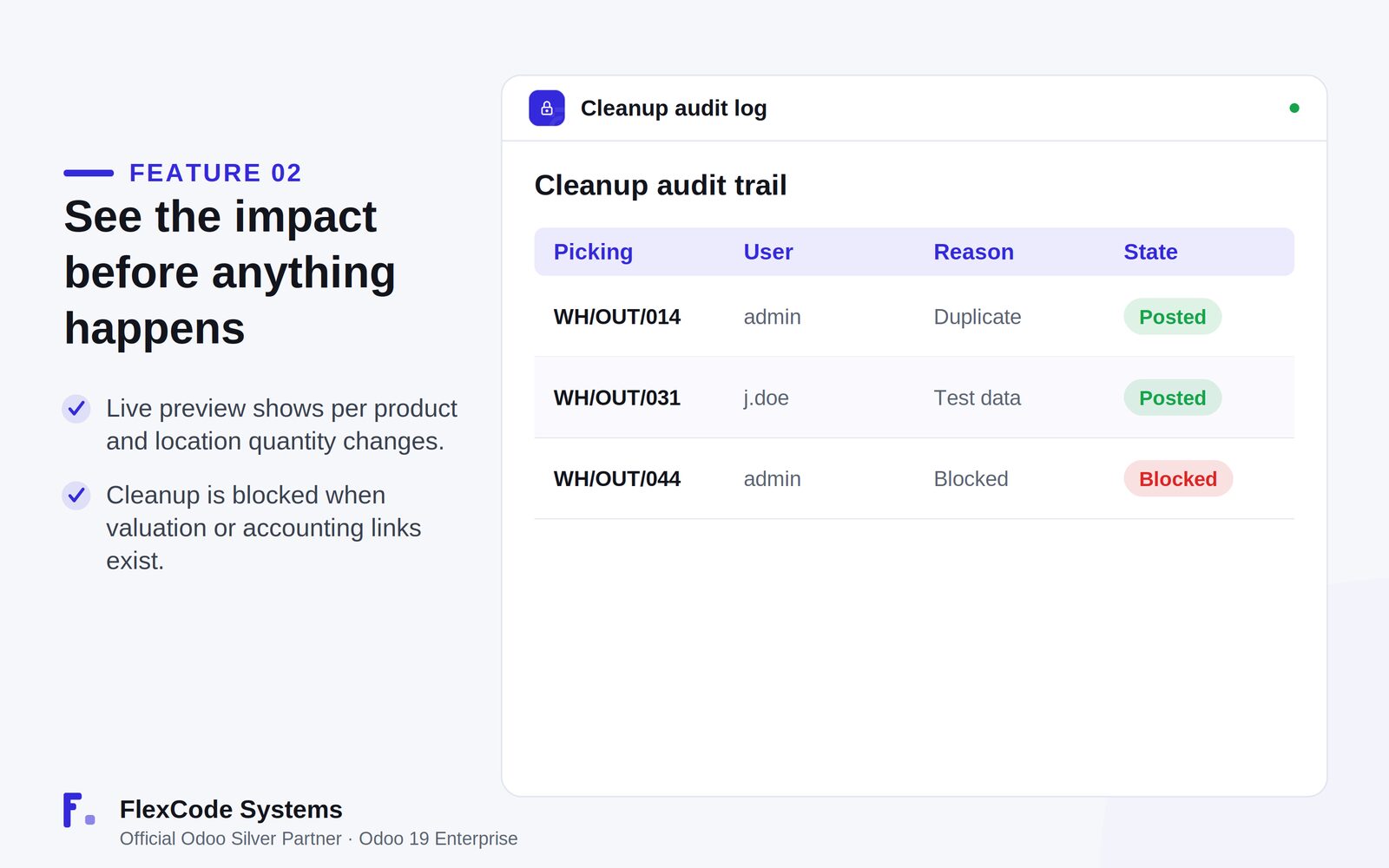
Task: Open picking WH/OUT/031
Action: pyautogui.click(x=617, y=398)
